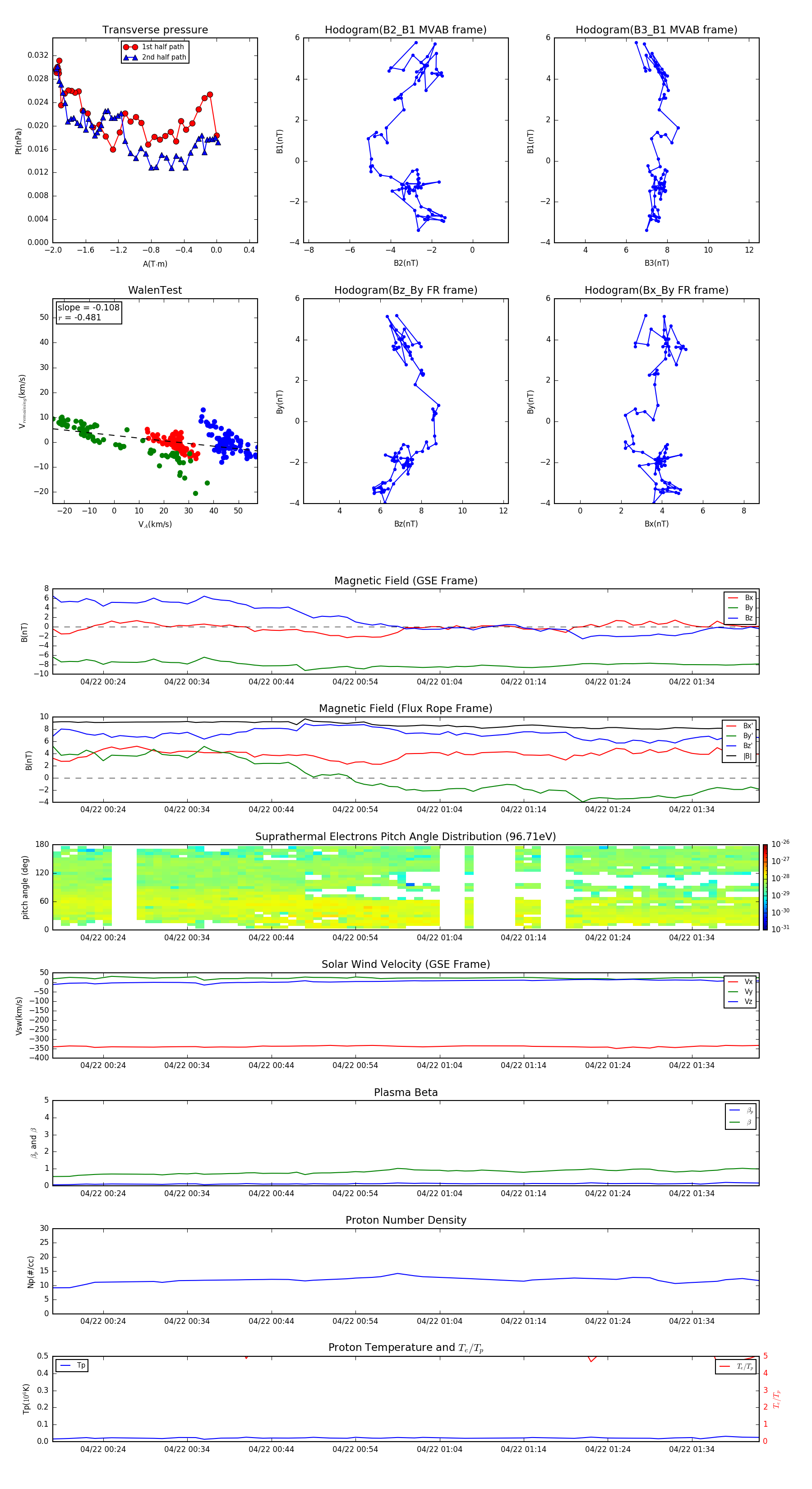The image size is (812, 1489).
Task: Click the "Hodogram(Bx_By FR frame)" title
Action: [x=656, y=290]
